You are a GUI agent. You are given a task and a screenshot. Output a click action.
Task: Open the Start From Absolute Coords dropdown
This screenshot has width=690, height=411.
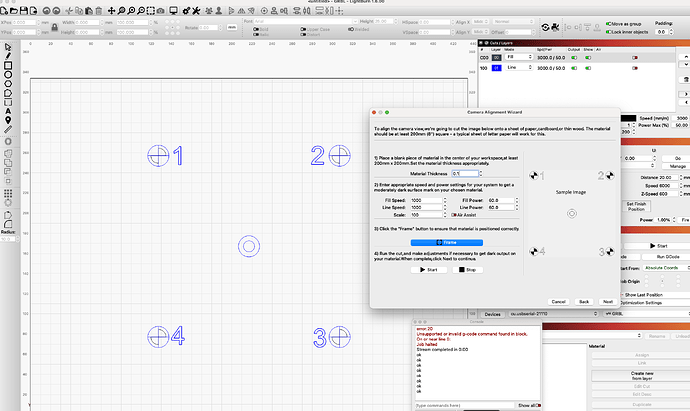click(x=666, y=268)
